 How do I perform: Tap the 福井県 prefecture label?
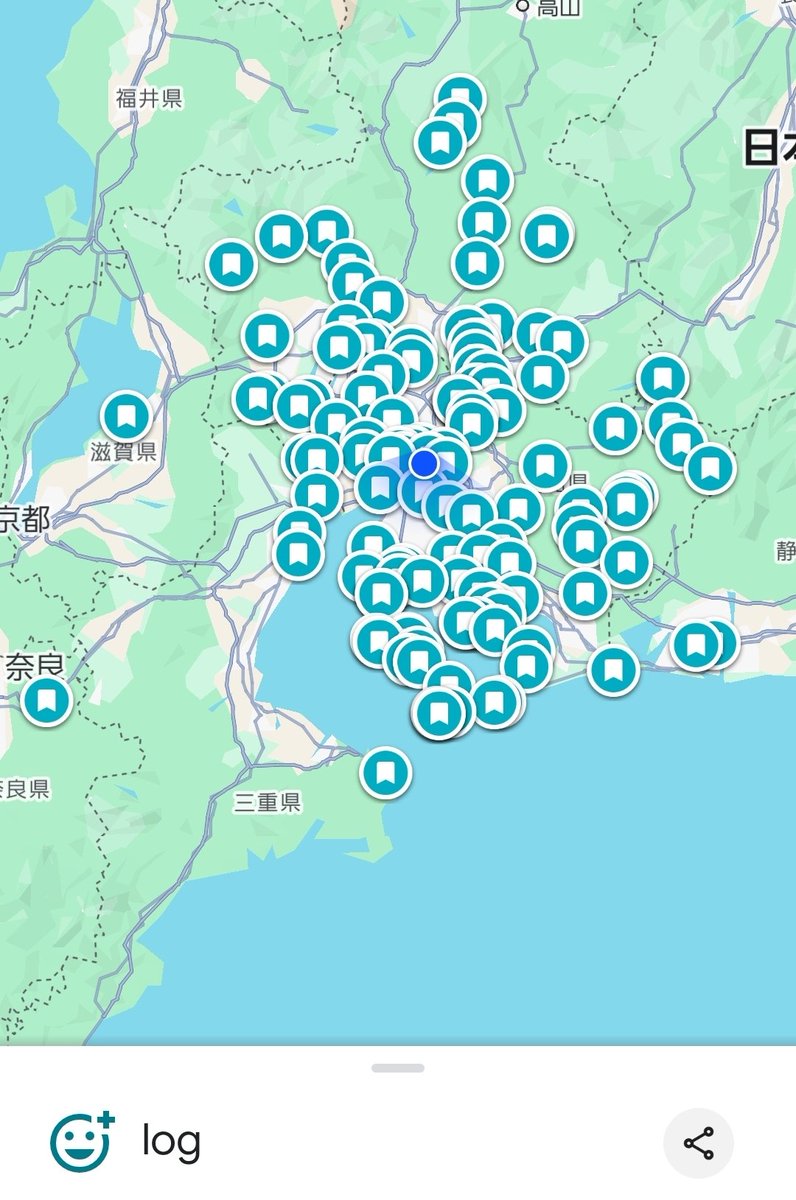148,98
